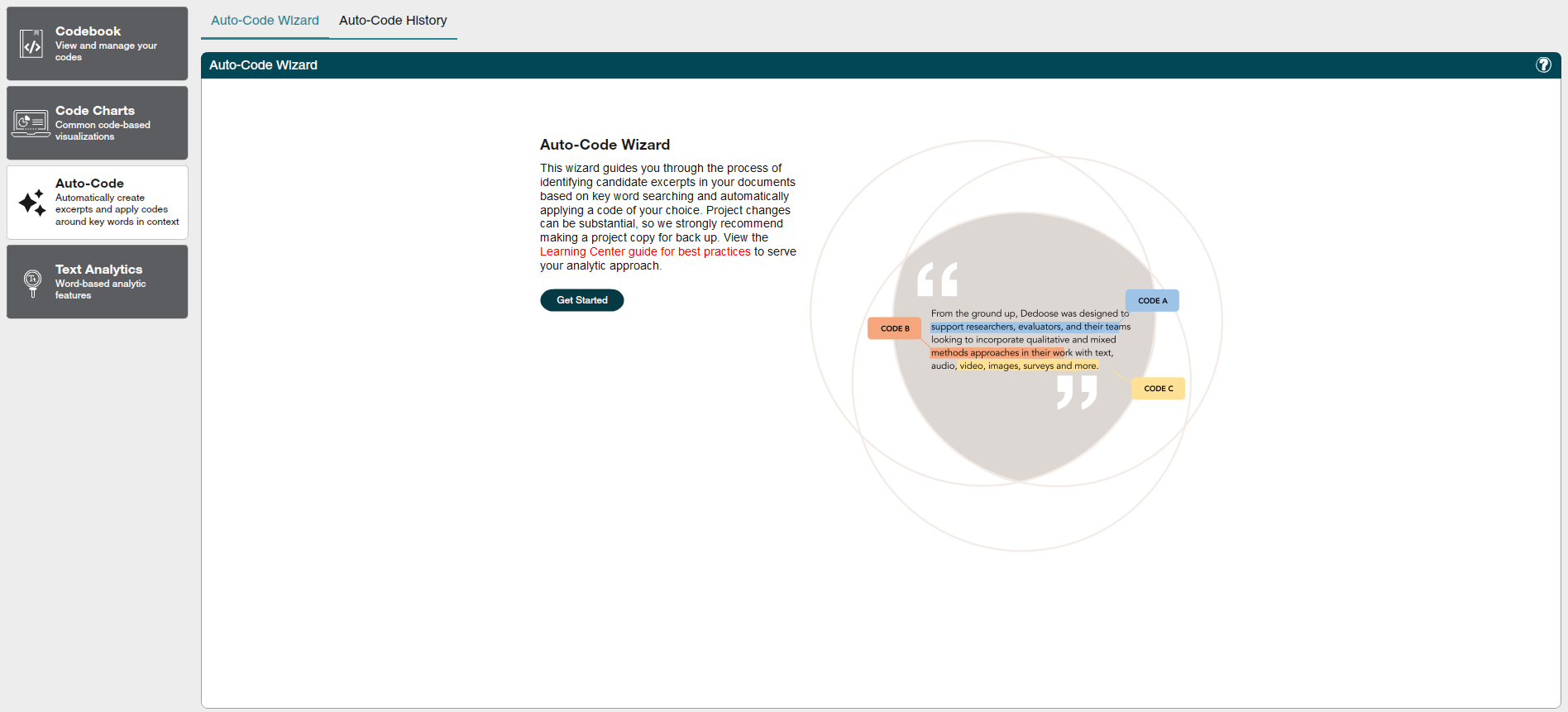
Task: Select the Auto-Code sidebar panel
Action: [98, 203]
